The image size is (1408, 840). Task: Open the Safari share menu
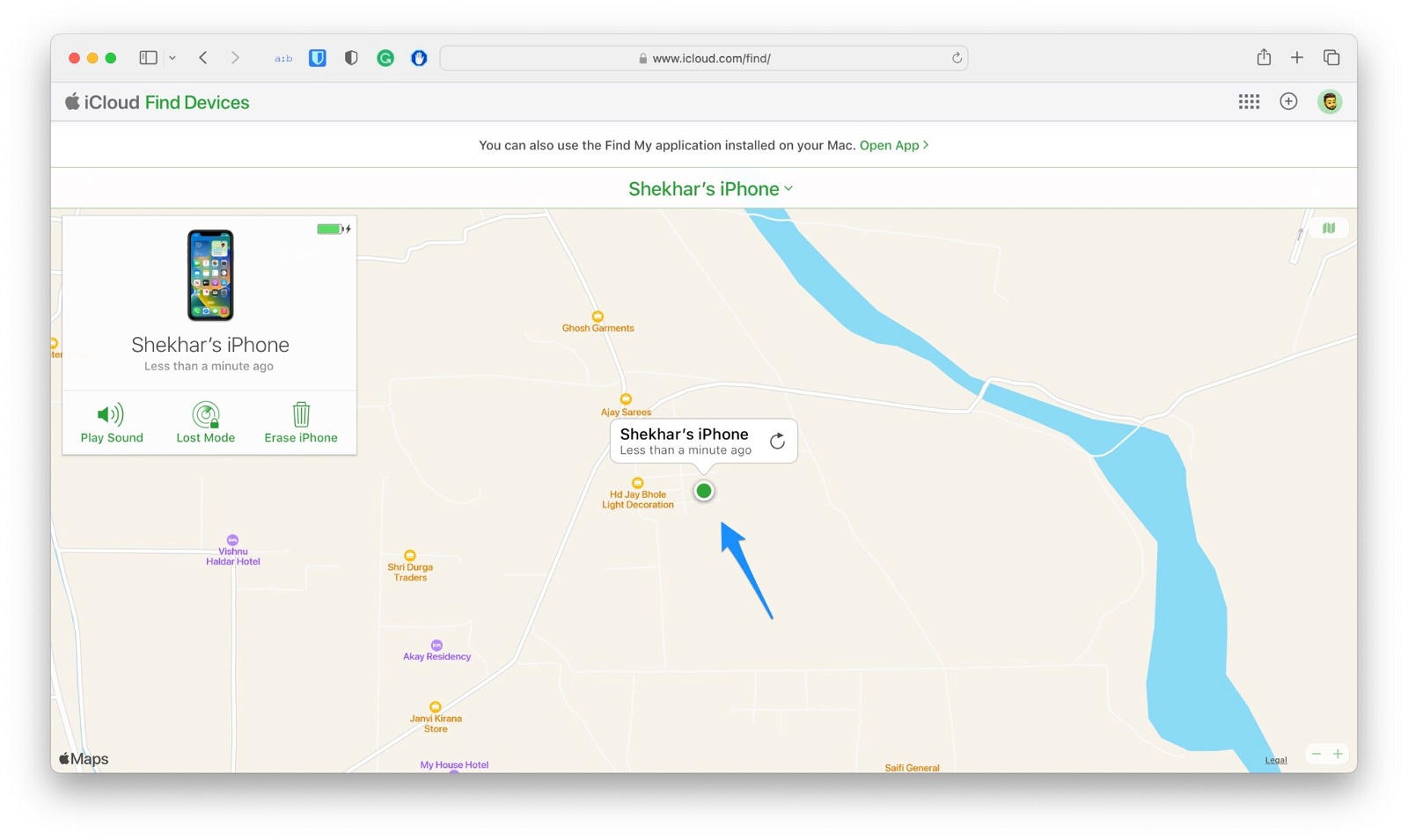coord(1264,57)
